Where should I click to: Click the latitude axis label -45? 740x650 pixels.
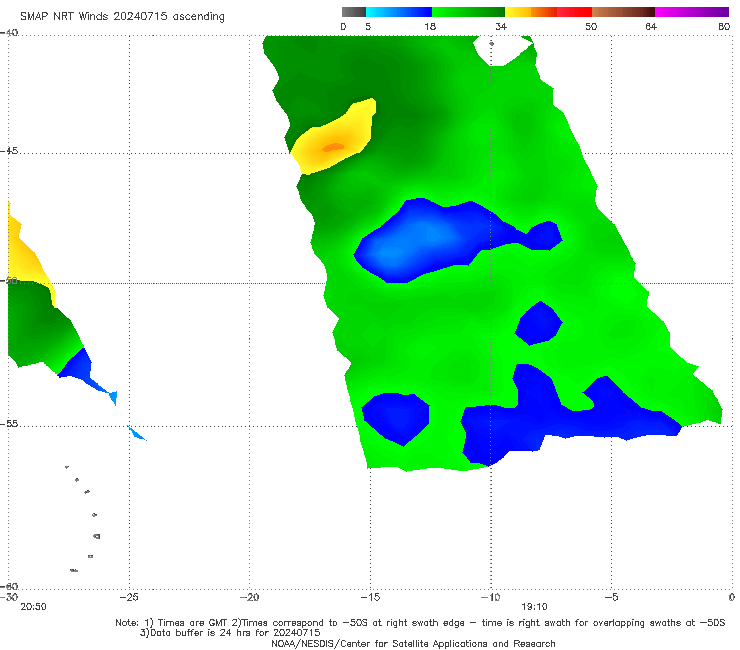pyautogui.click(x=9, y=151)
